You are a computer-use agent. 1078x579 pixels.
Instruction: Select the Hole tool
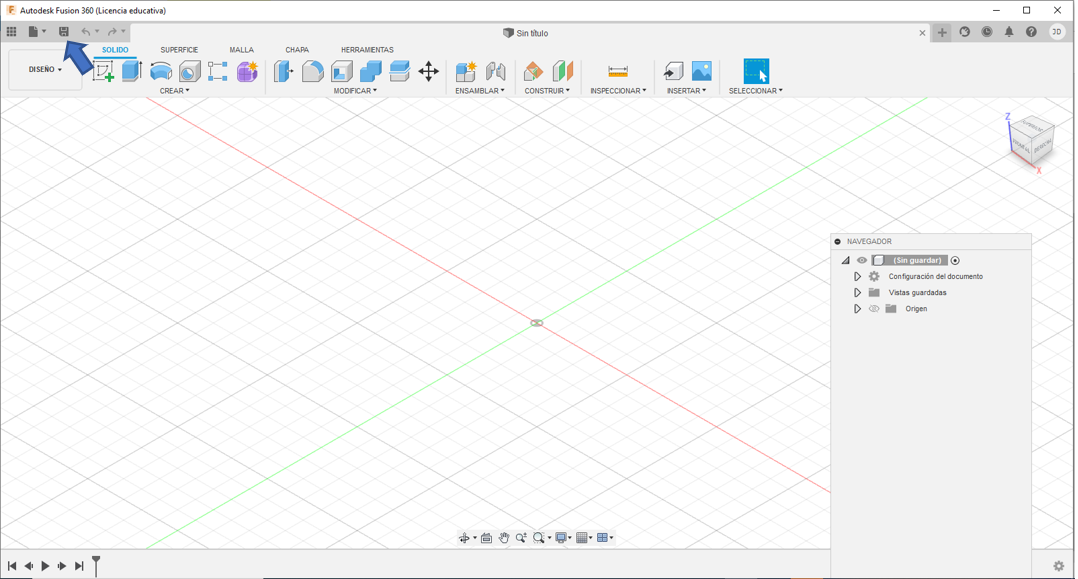pos(189,71)
